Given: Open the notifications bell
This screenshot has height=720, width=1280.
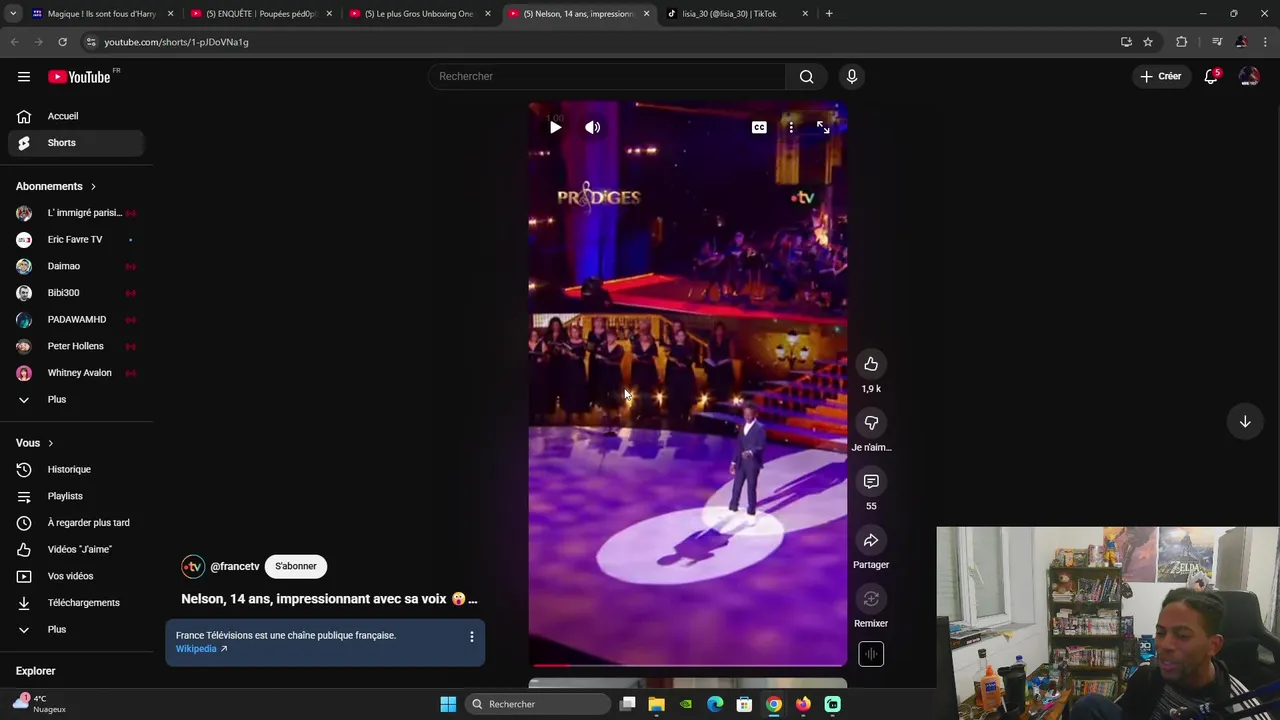Looking at the screenshot, I should click(x=1211, y=76).
